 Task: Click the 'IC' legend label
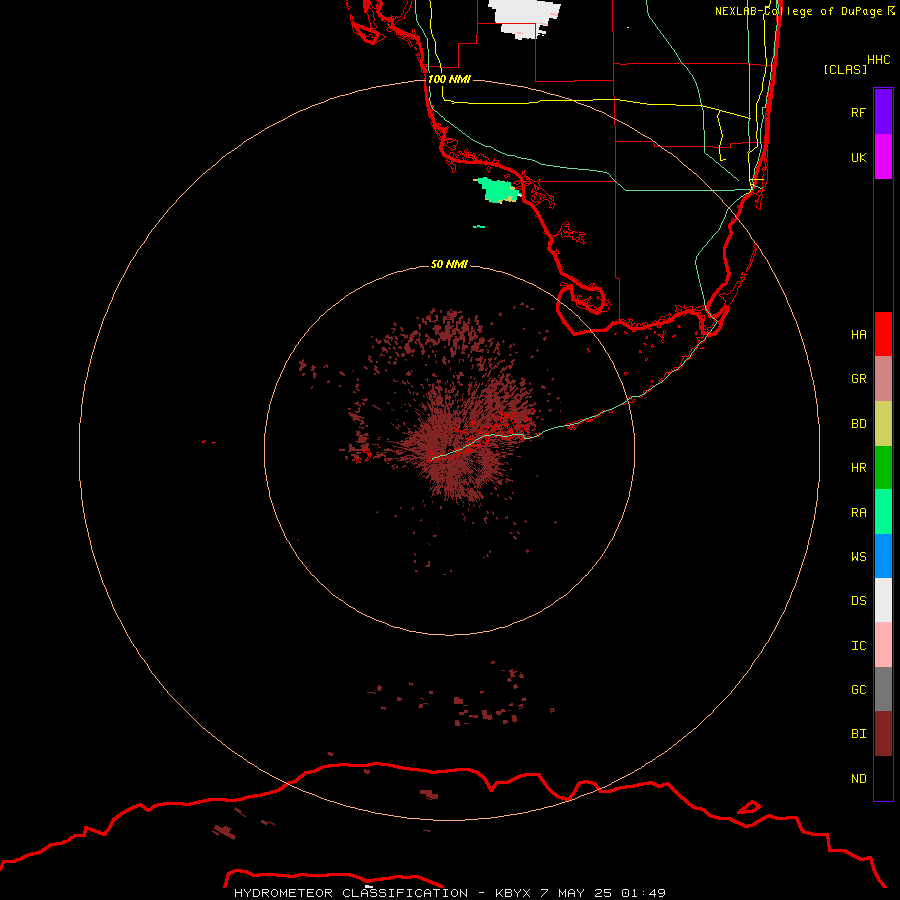coord(859,646)
